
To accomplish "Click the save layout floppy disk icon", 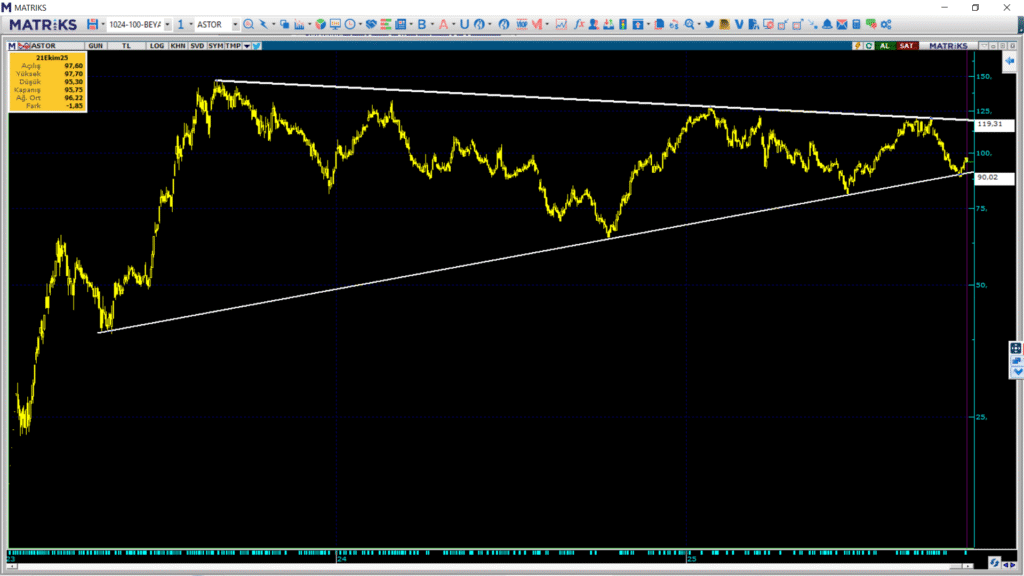I will tap(92, 24).
